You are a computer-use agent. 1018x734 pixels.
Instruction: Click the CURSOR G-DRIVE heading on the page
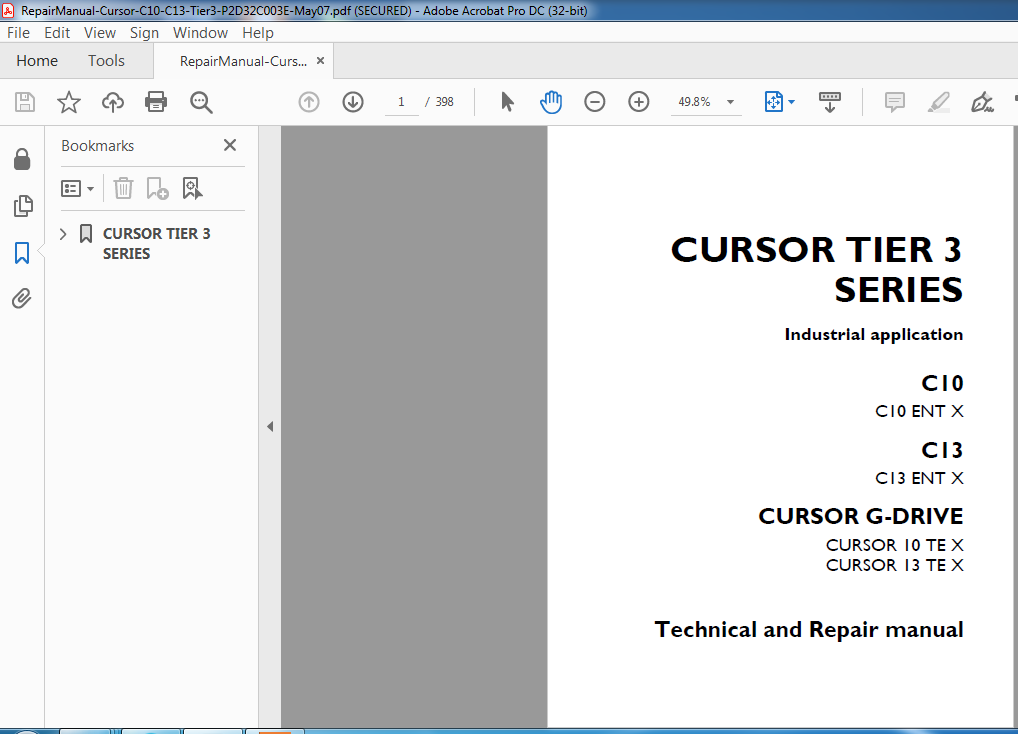(861, 516)
